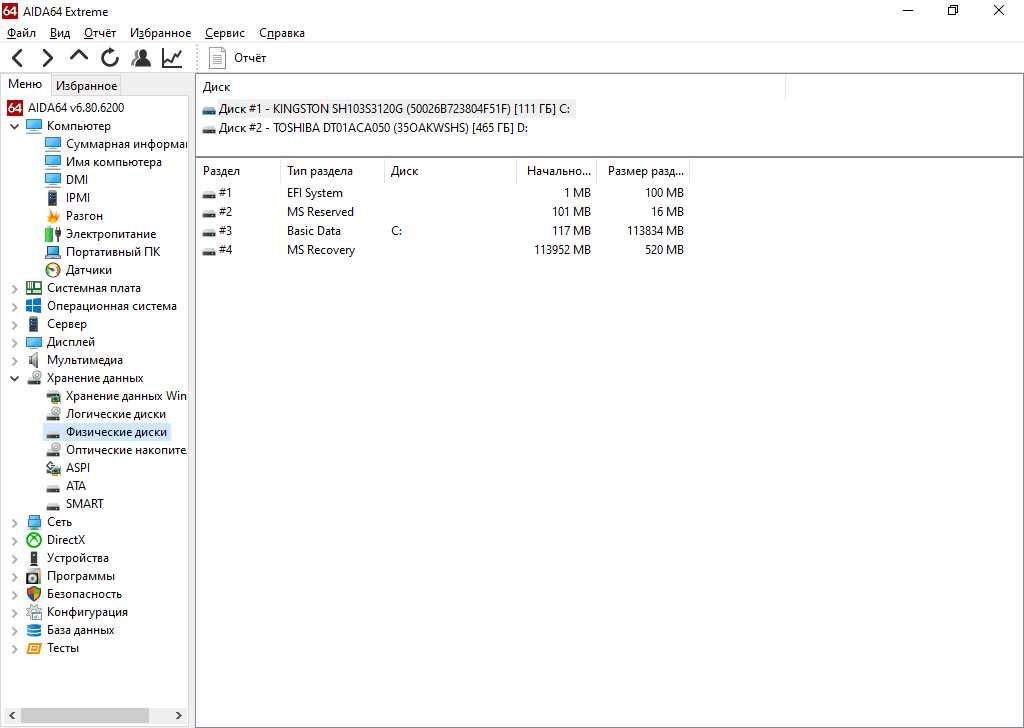Click the Датчики gauge icon
This screenshot has width=1024, height=728.
[x=53, y=270]
